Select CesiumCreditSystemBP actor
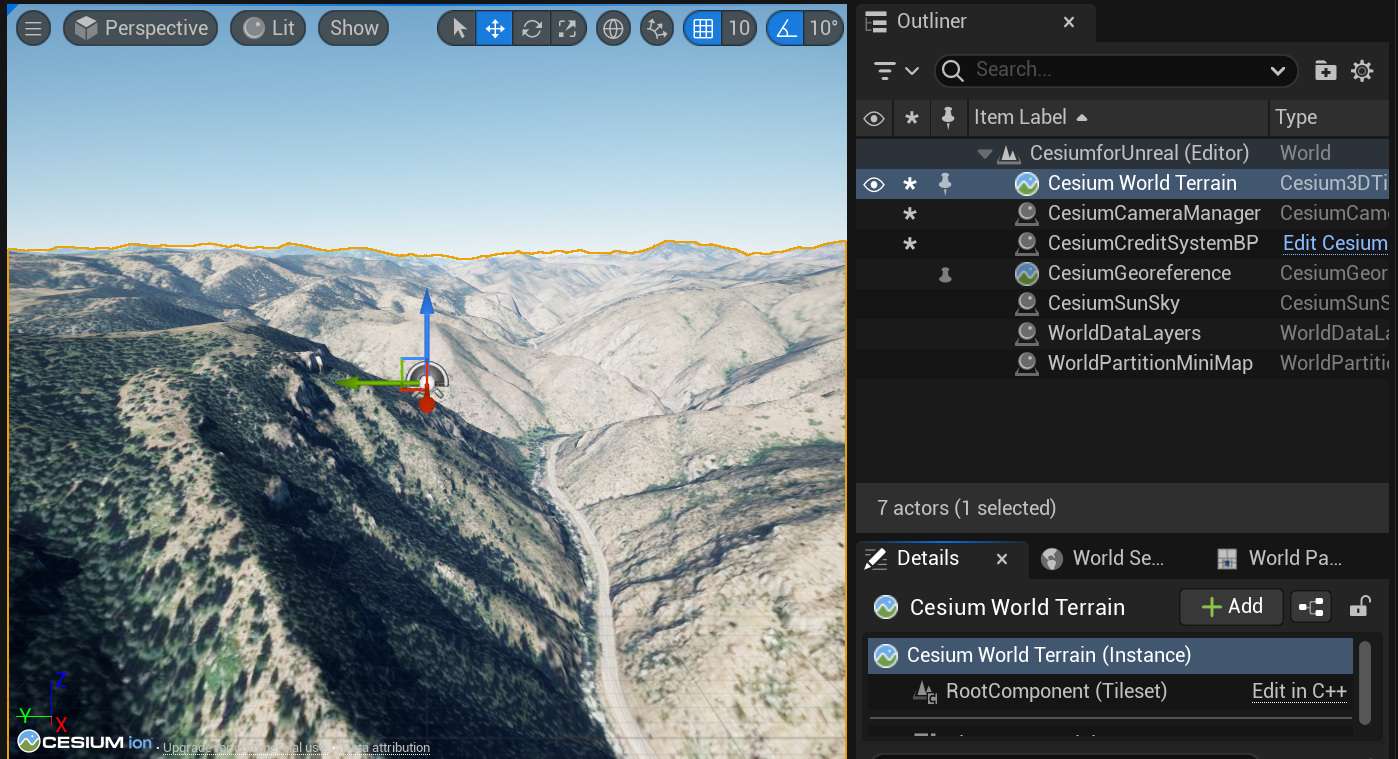 1153,243
